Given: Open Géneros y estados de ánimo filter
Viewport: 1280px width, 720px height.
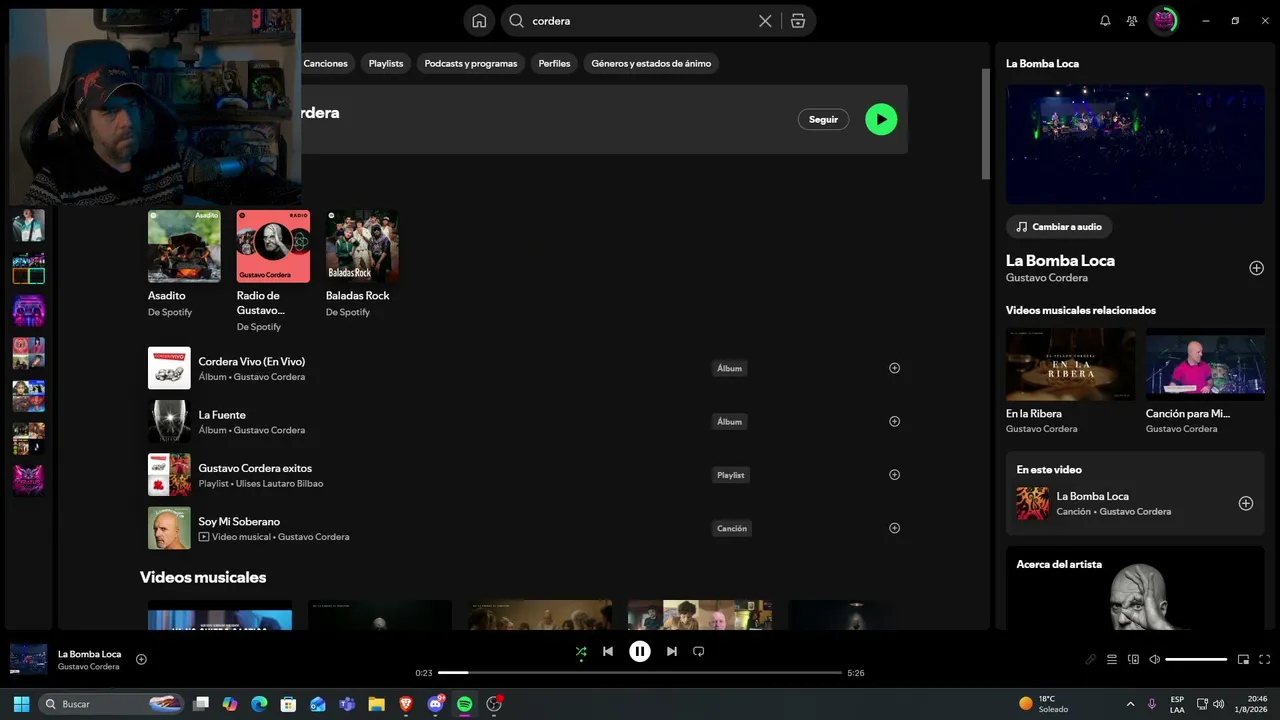Looking at the screenshot, I should point(651,63).
